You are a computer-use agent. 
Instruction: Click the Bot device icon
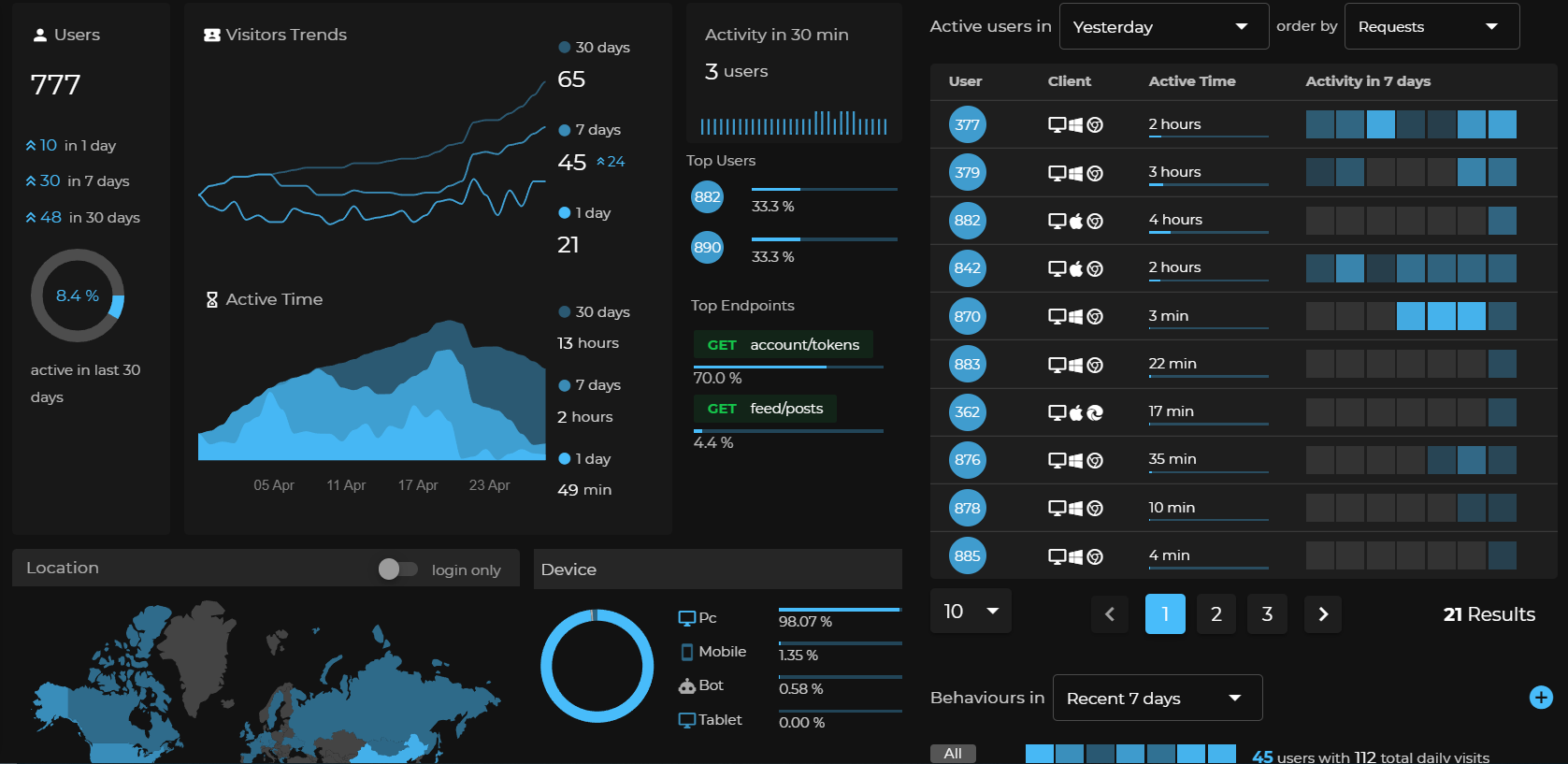(687, 685)
